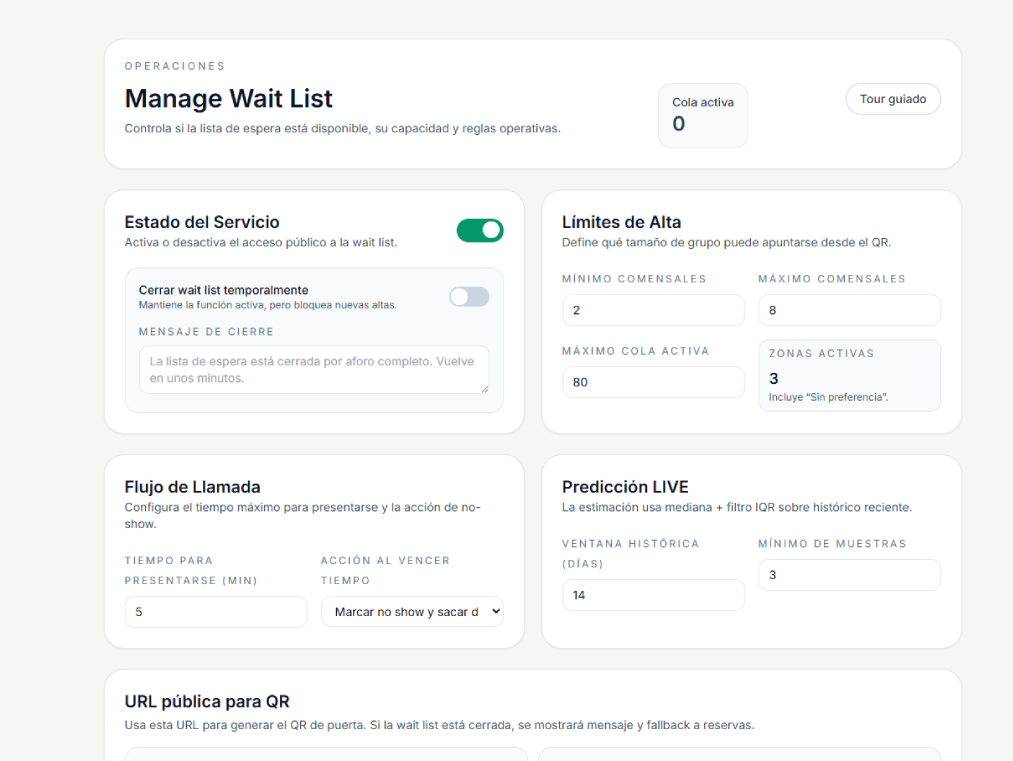Open the Acción al vencer tiempo dropdown
1013x761 pixels.
tap(411, 612)
